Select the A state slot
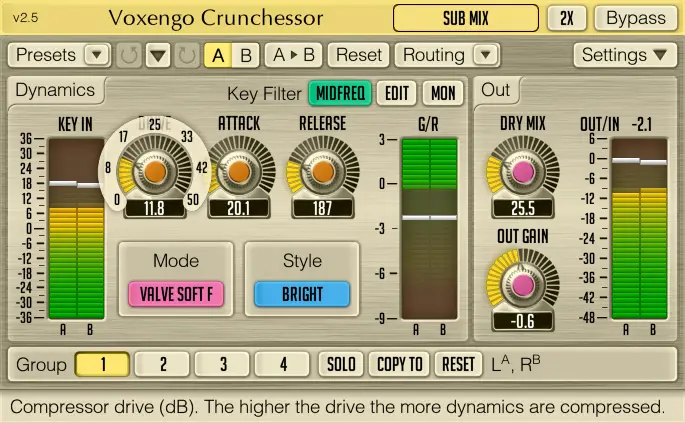This screenshot has height=423, width=685. (218, 55)
